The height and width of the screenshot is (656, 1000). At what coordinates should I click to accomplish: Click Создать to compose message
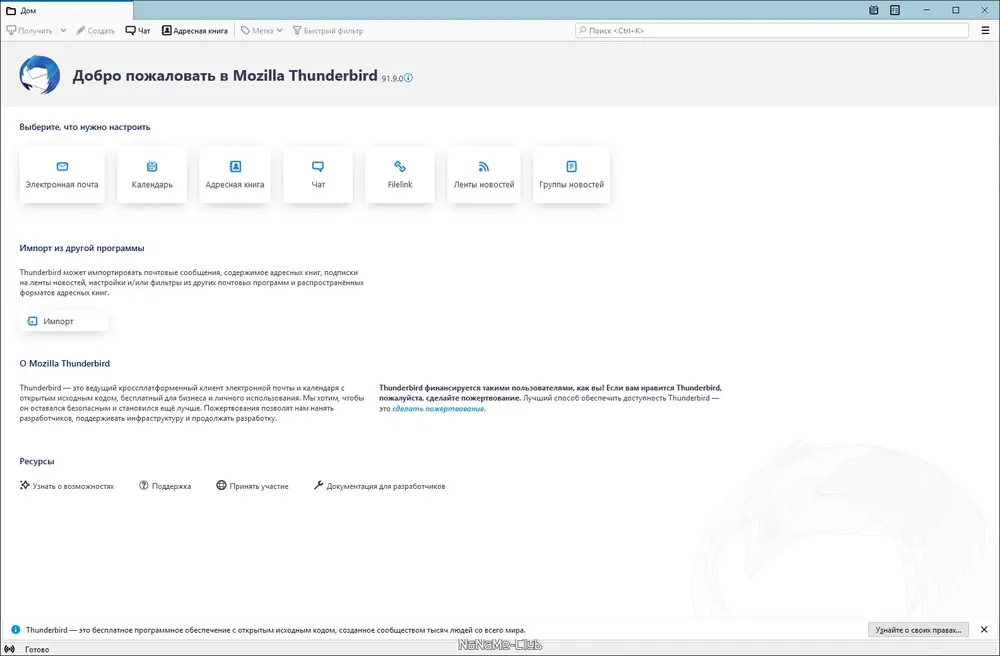[95, 31]
